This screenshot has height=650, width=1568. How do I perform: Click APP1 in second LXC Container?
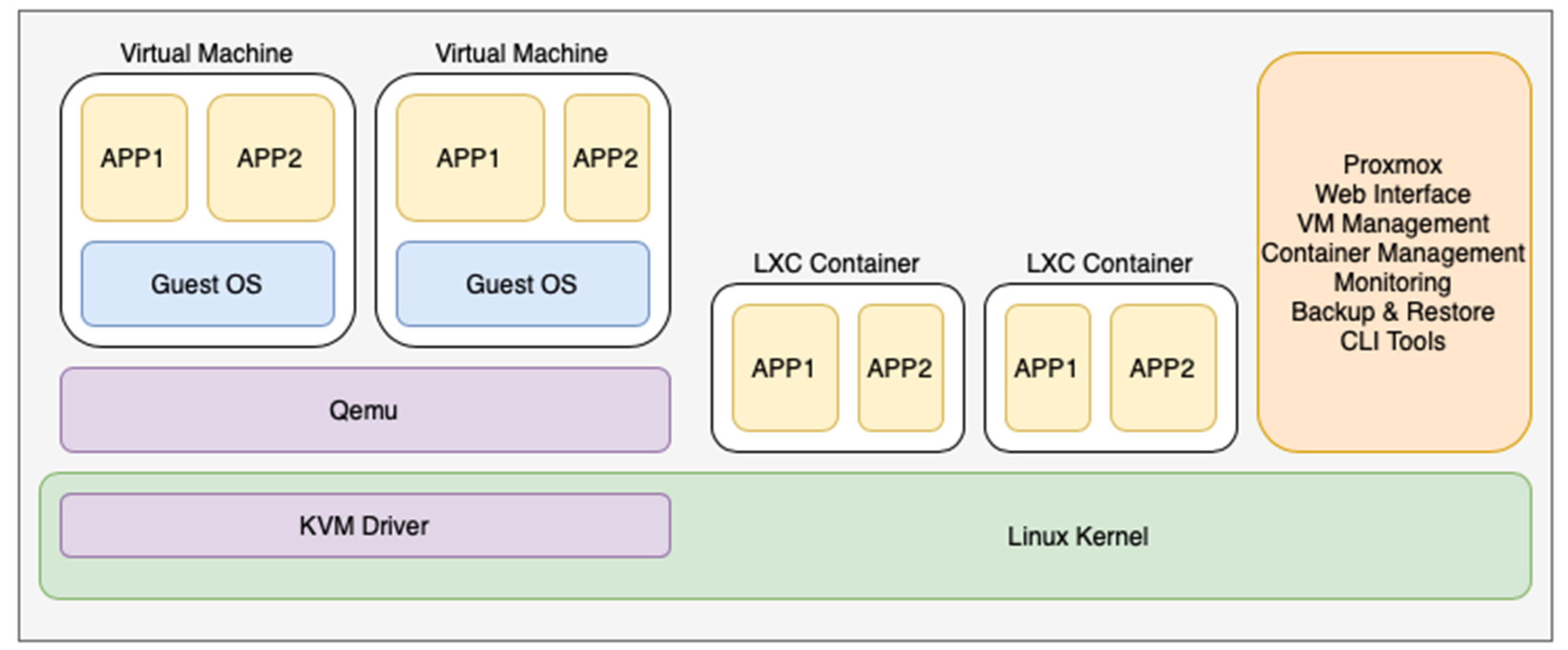pyautogui.click(x=1046, y=368)
